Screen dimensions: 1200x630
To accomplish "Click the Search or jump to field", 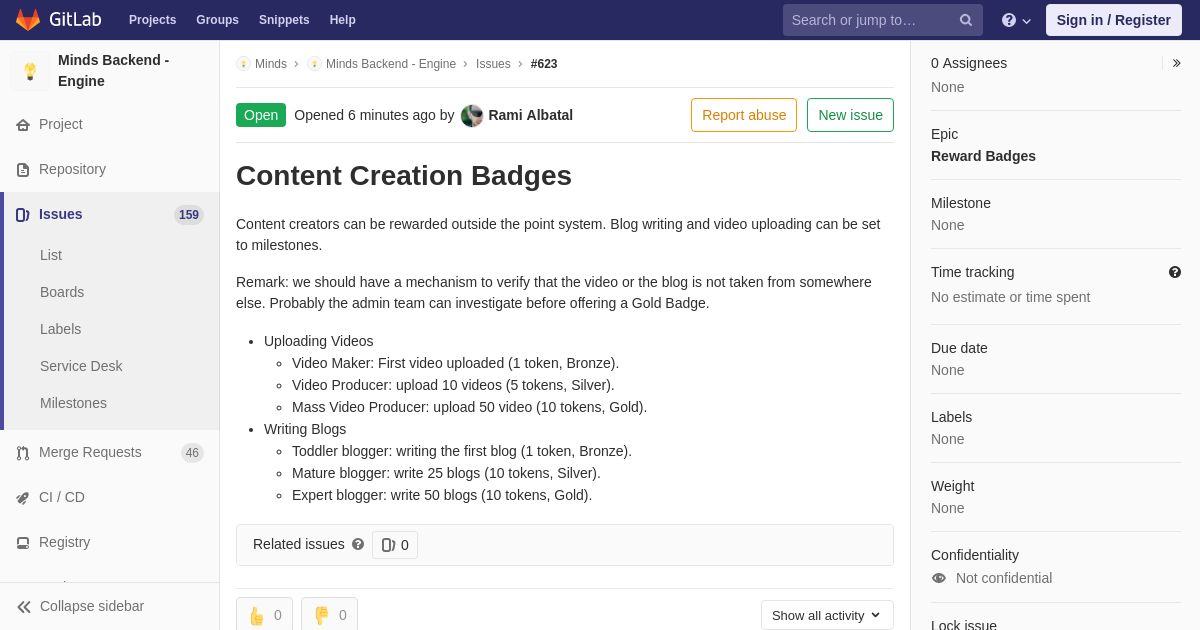I will tap(883, 20).
